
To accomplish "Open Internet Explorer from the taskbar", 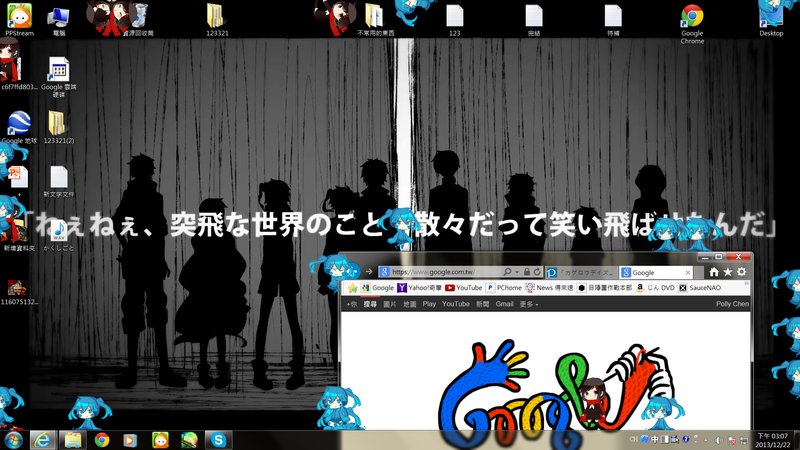I will 43,439.
